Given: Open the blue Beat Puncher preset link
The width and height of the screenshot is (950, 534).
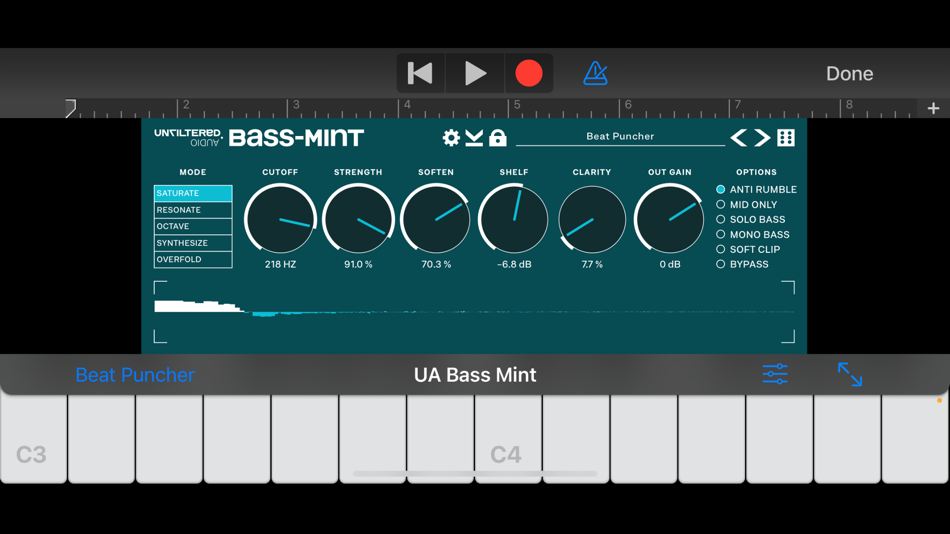Looking at the screenshot, I should [135, 375].
